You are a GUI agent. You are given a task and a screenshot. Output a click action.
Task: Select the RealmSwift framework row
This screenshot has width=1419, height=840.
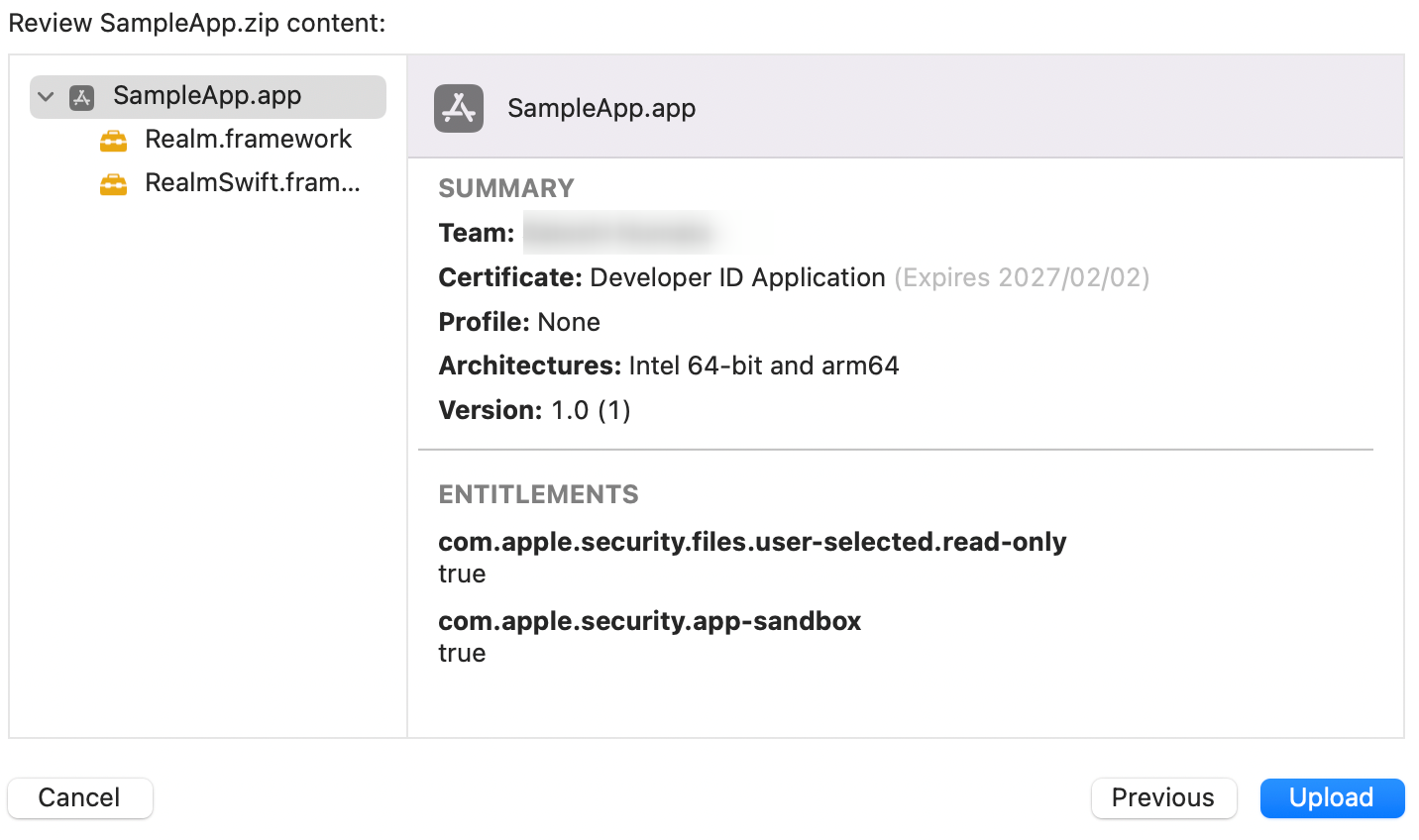click(252, 183)
